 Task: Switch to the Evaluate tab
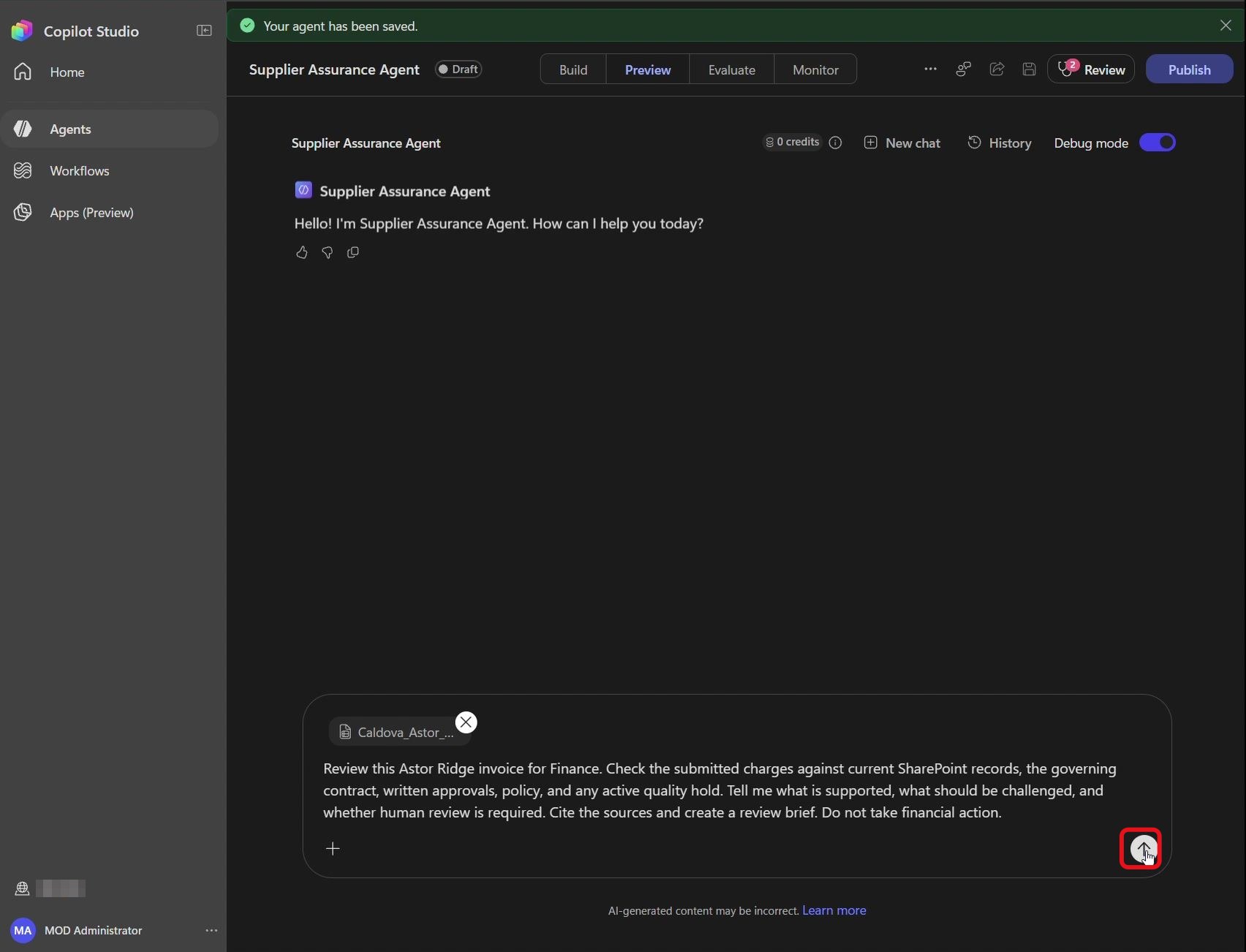731,69
